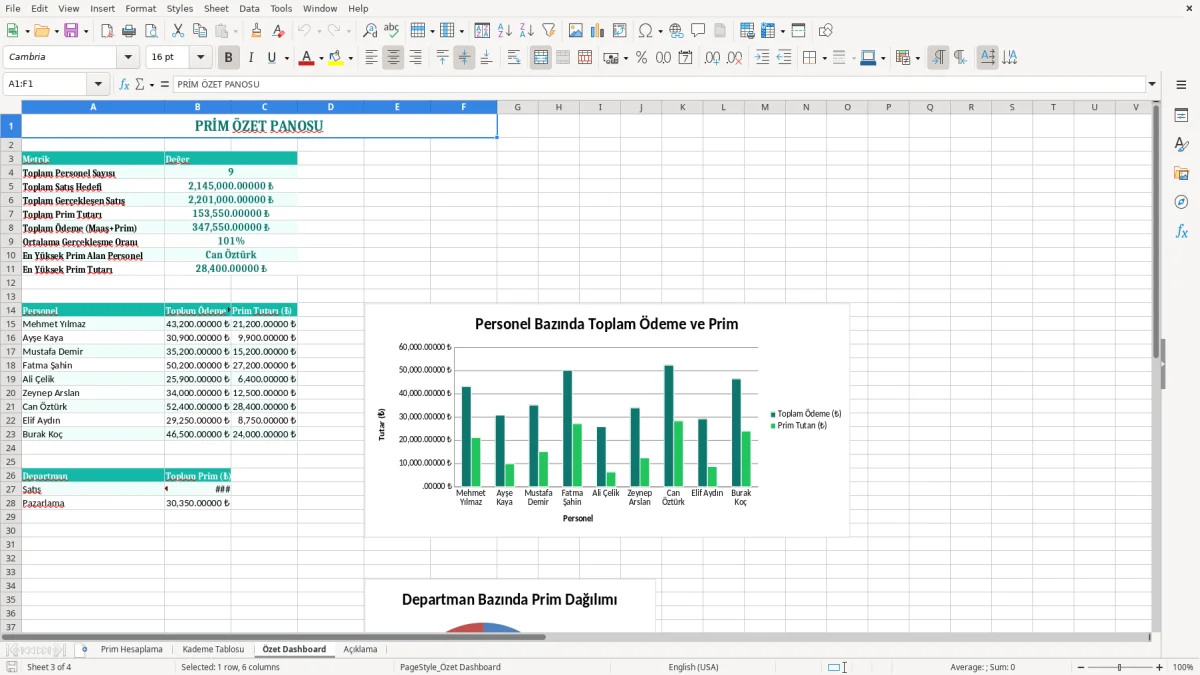Toggle Underline formatting button
The width and height of the screenshot is (1200, 675).
[x=272, y=58]
